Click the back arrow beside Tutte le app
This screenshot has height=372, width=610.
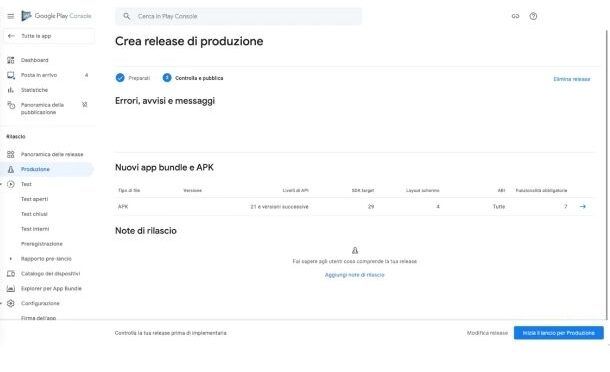point(11,36)
